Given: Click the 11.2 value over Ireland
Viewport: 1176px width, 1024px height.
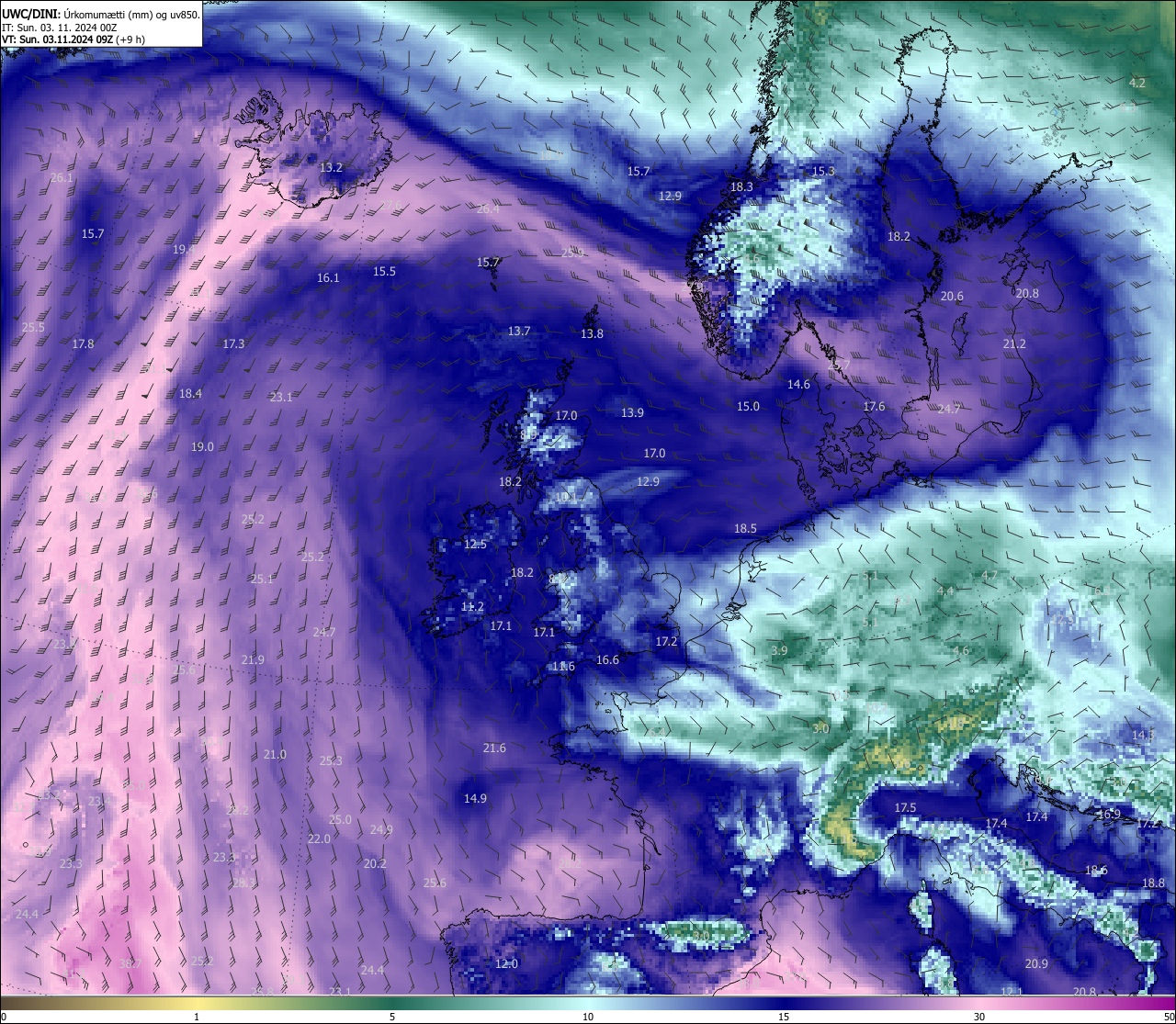Looking at the screenshot, I should (x=472, y=606).
